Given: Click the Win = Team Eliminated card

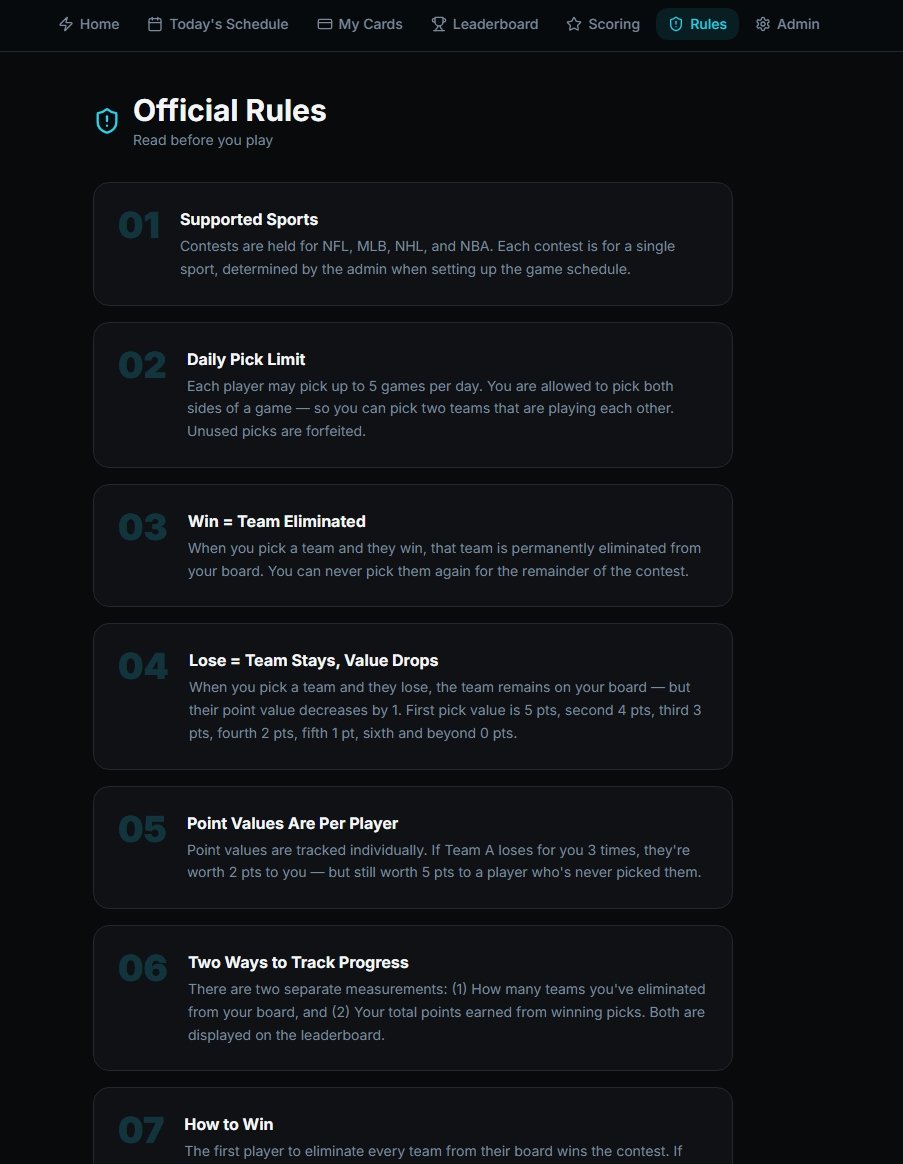Looking at the screenshot, I should tap(412, 546).
